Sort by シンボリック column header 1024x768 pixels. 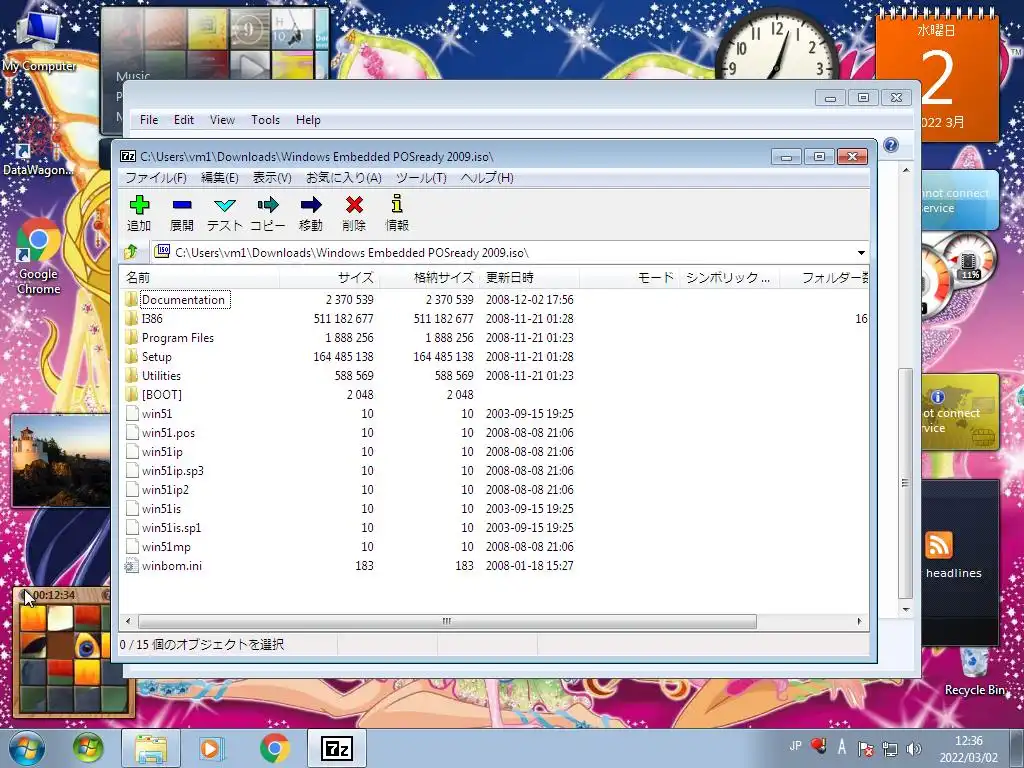pos(729,278)
